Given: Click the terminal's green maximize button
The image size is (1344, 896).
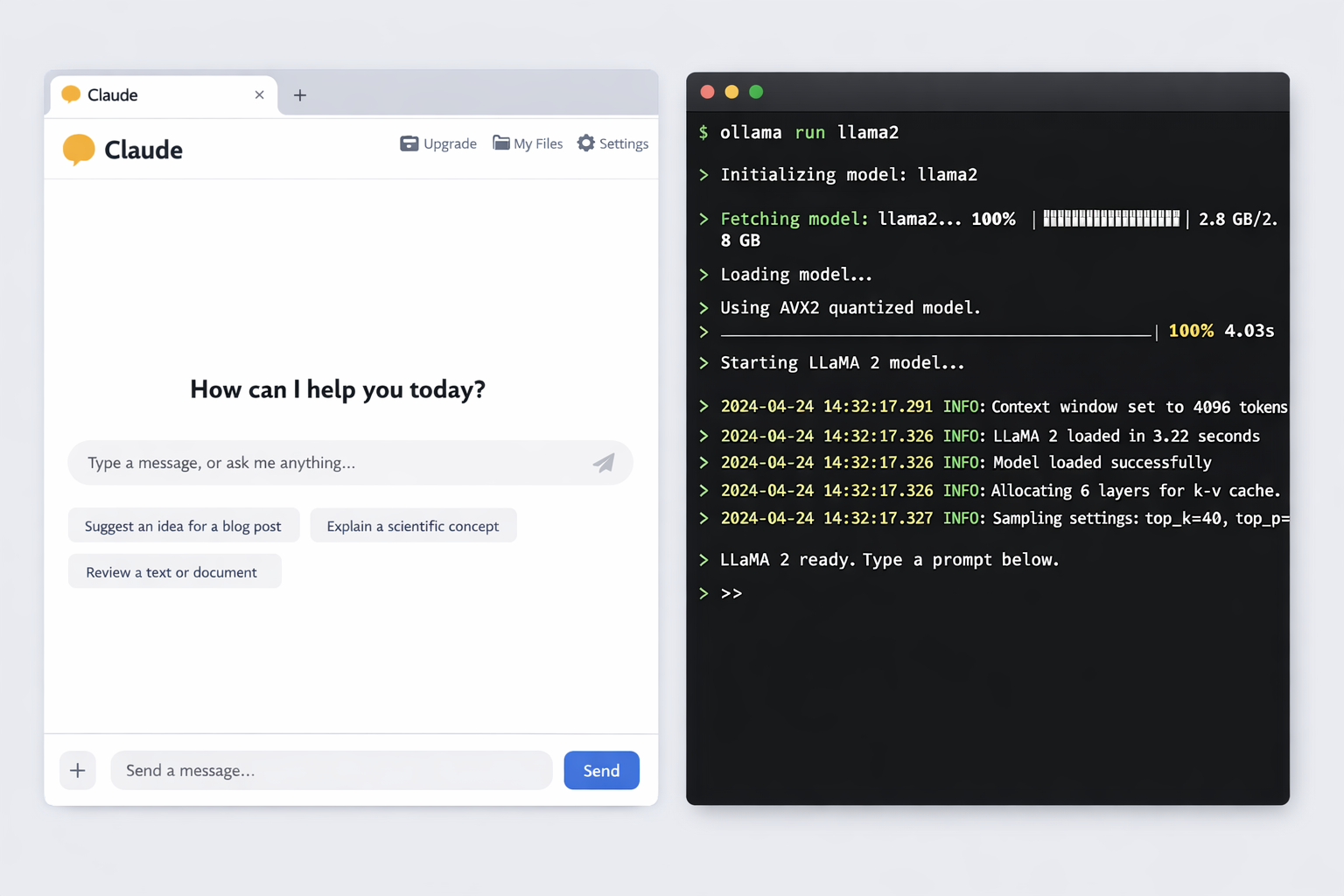Looking at the screenshot, I should coord(756,92).
